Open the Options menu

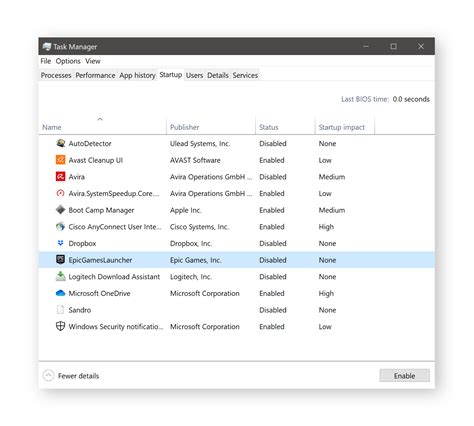click(68, 61)
